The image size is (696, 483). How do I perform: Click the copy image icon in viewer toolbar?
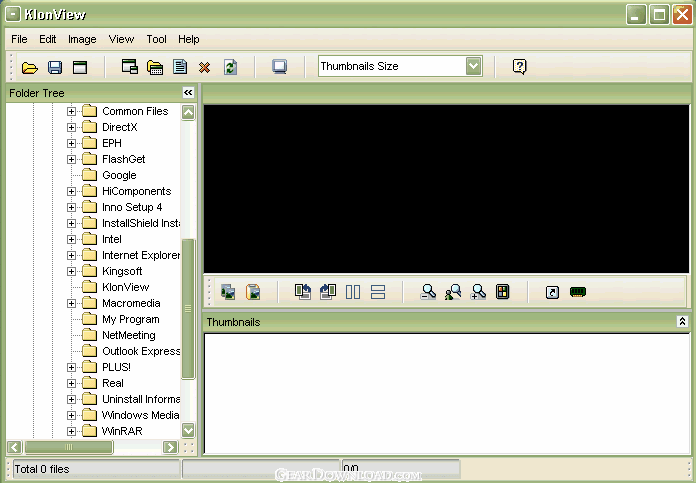(x=228, y=292)
